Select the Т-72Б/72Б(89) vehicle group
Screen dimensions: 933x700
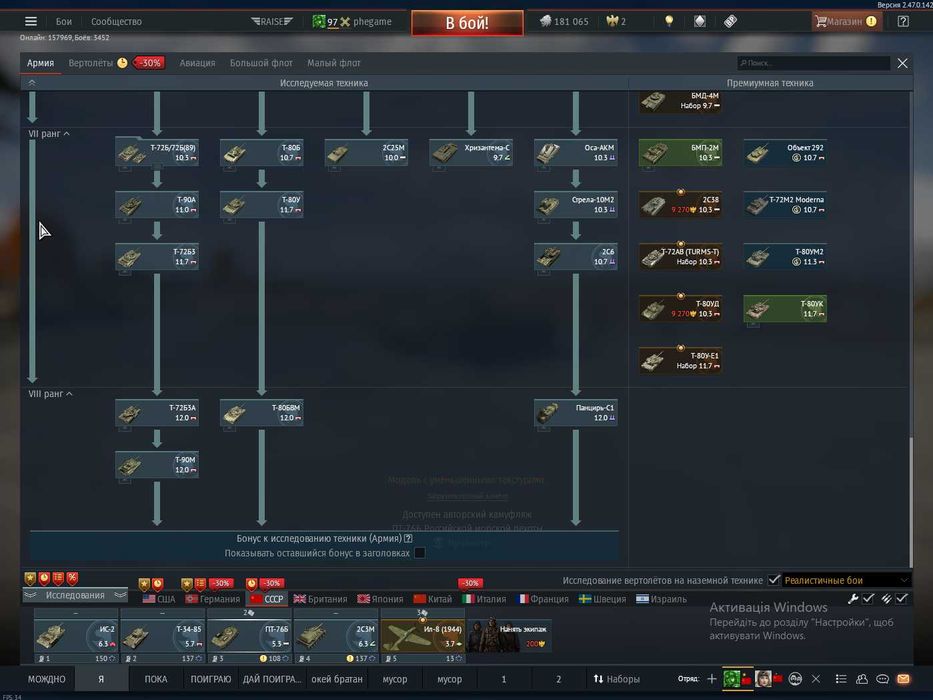click(x=157, y=153)
